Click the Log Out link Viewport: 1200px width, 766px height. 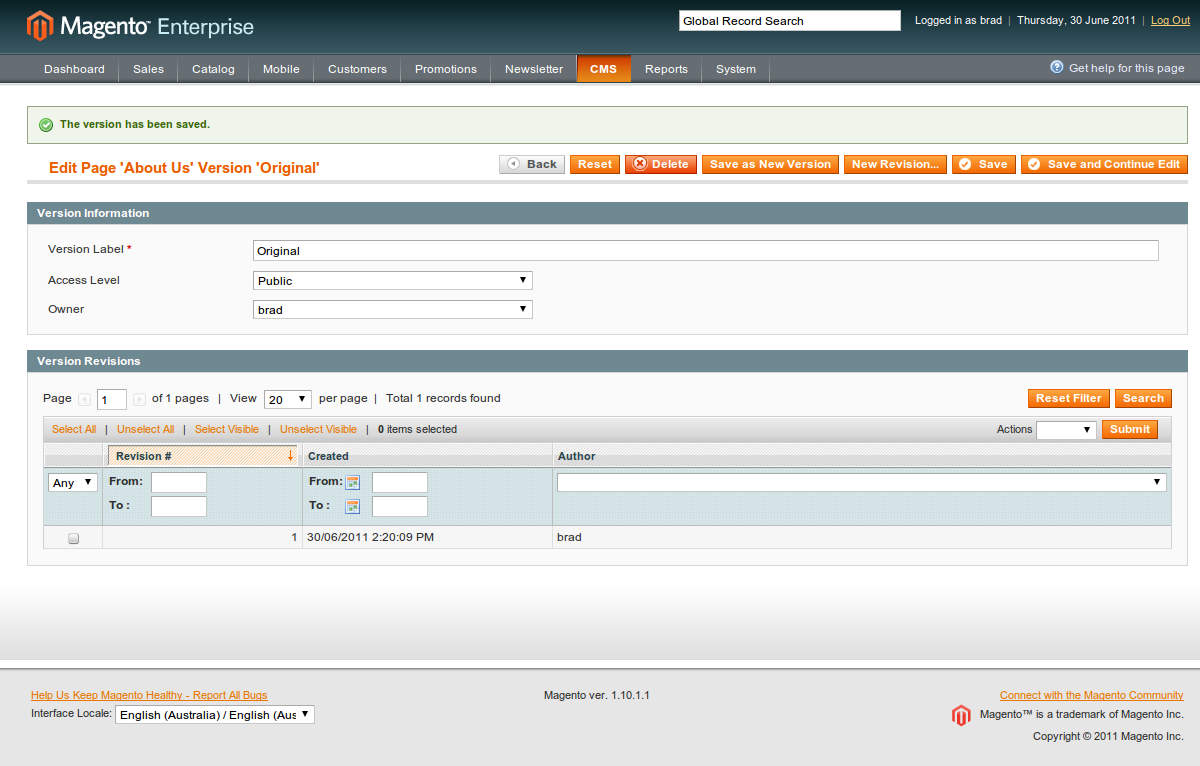[x=1170, y=20]
